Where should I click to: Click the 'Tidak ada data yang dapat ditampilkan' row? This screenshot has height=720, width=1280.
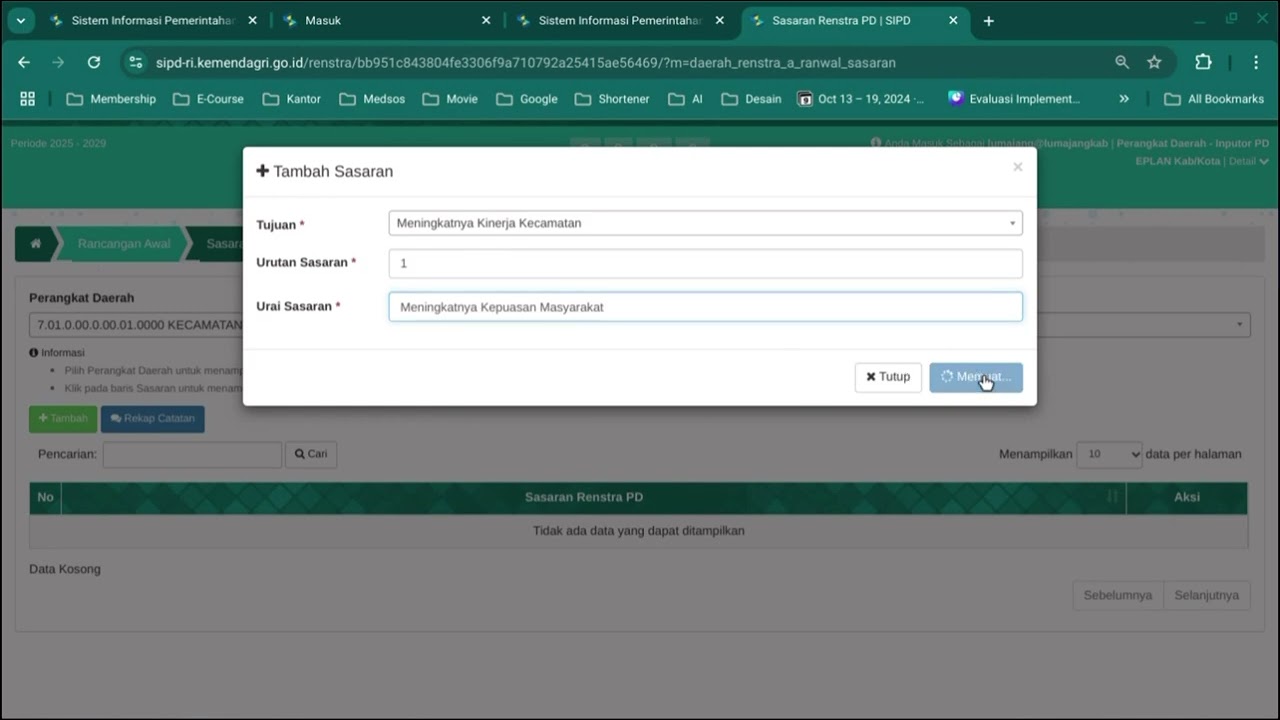coord(639,531)
